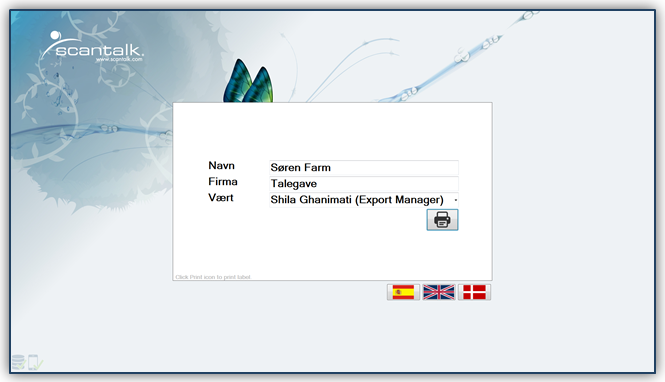Switch language with the Spanish flag

(403, 292)
